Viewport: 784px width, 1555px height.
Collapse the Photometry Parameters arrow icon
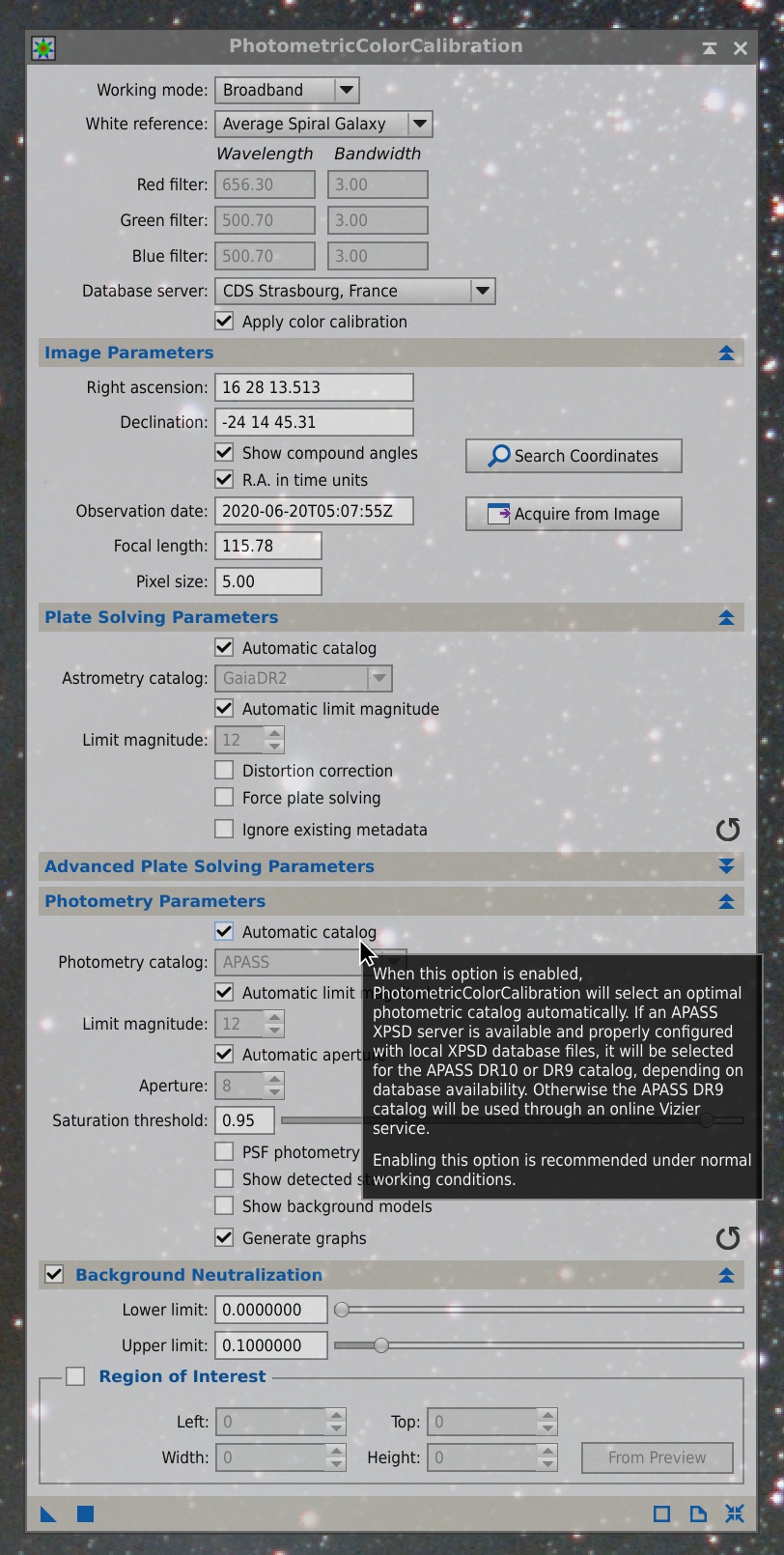tap(727, 902)
